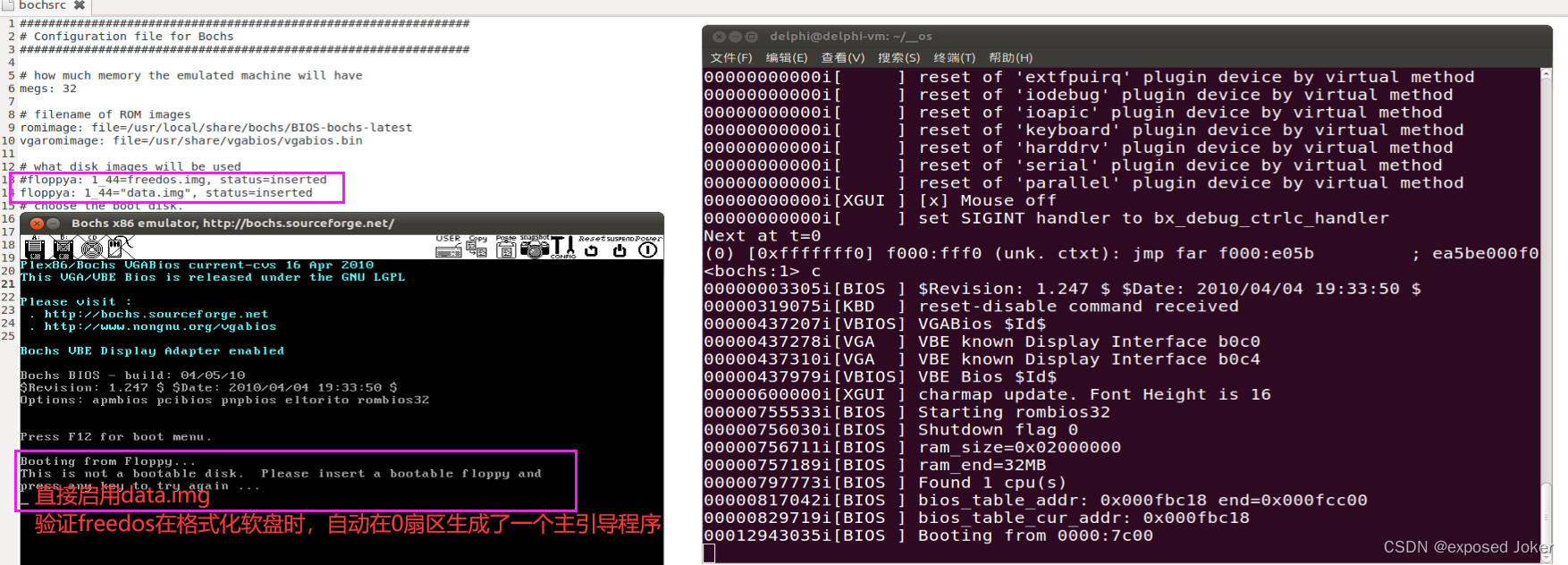This screenshot has width=1568, height=565.
Task: Close the Bochs x86 emulator window
Action: (x=37, y=223)
